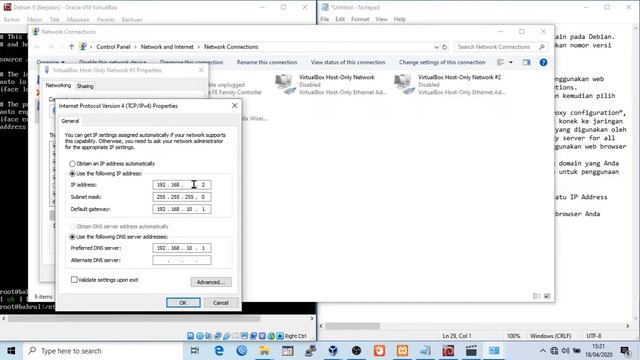The image size is (640, 360).
Task: Open XAMPP icon on taskbar
Action: [402, 351]
